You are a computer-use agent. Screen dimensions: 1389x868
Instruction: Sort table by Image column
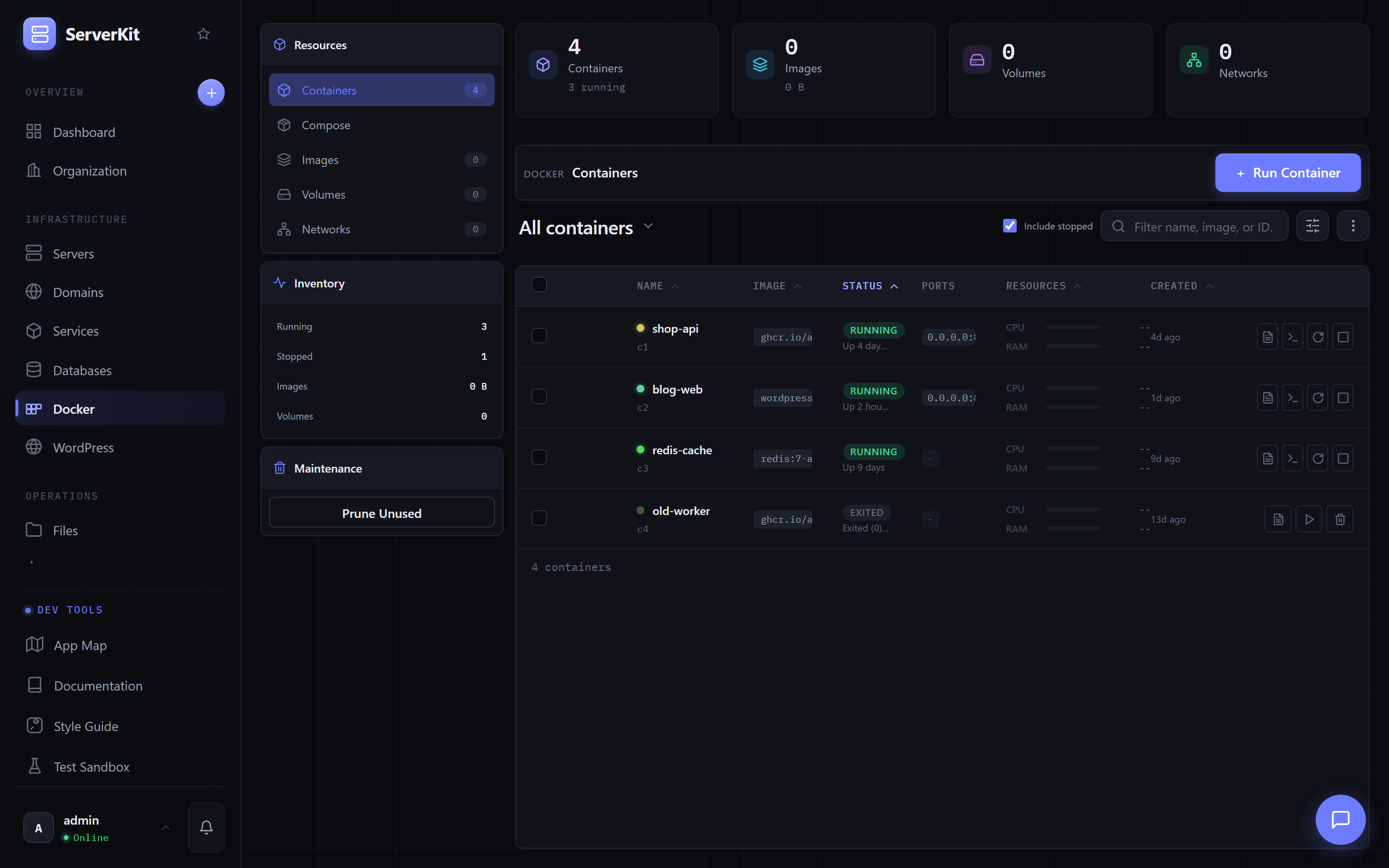point(777,286)
